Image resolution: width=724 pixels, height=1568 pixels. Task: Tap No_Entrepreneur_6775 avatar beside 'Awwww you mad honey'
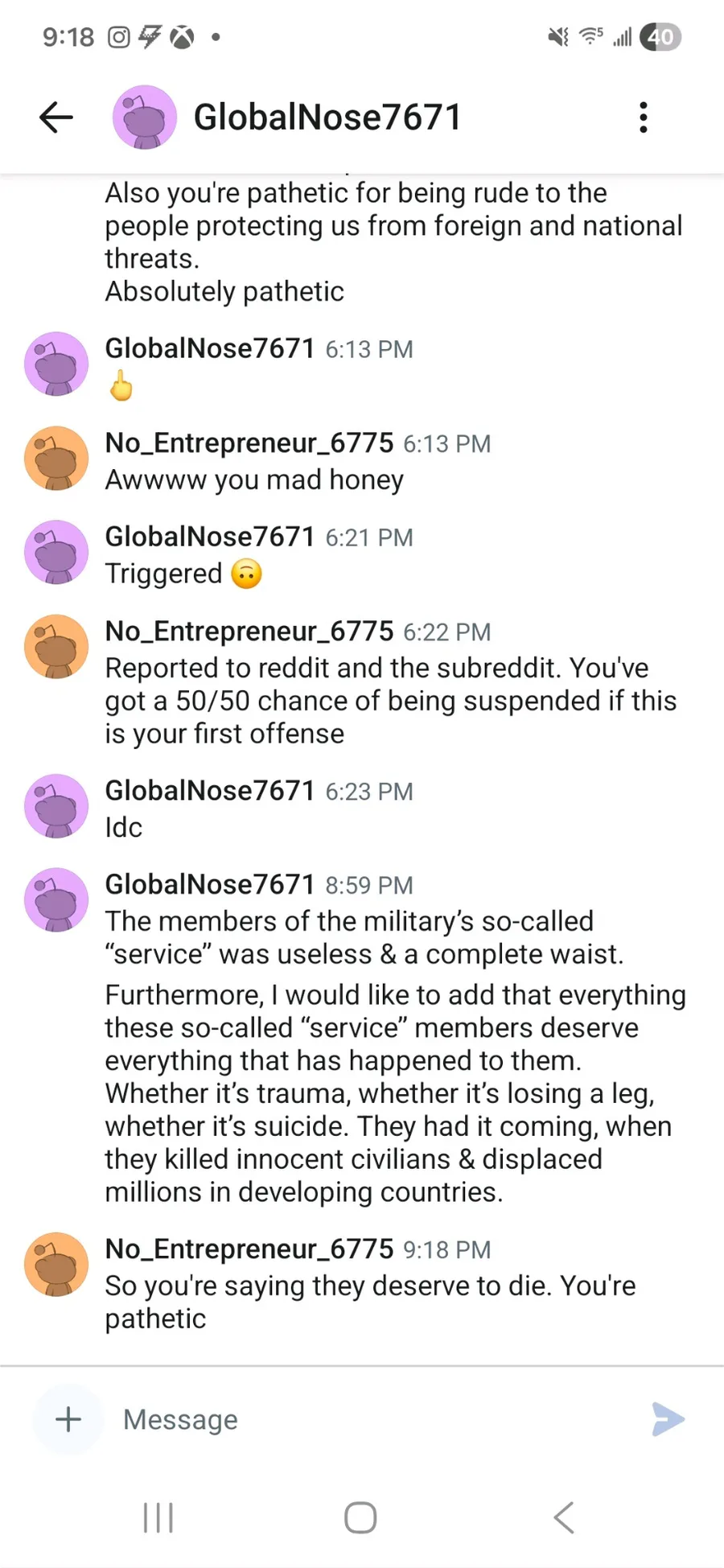56,458
